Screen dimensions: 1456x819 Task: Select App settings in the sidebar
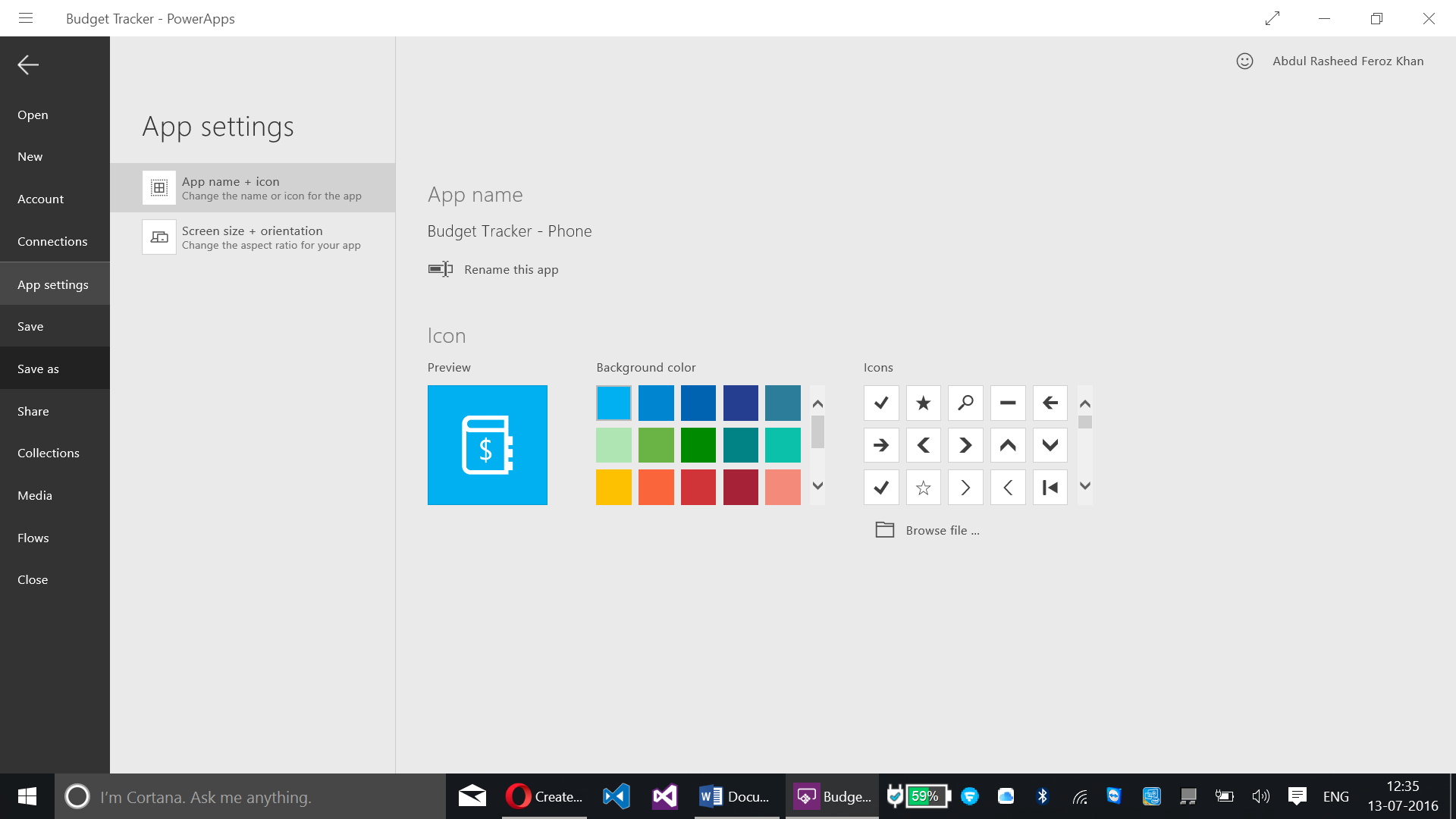click(55, 284)
